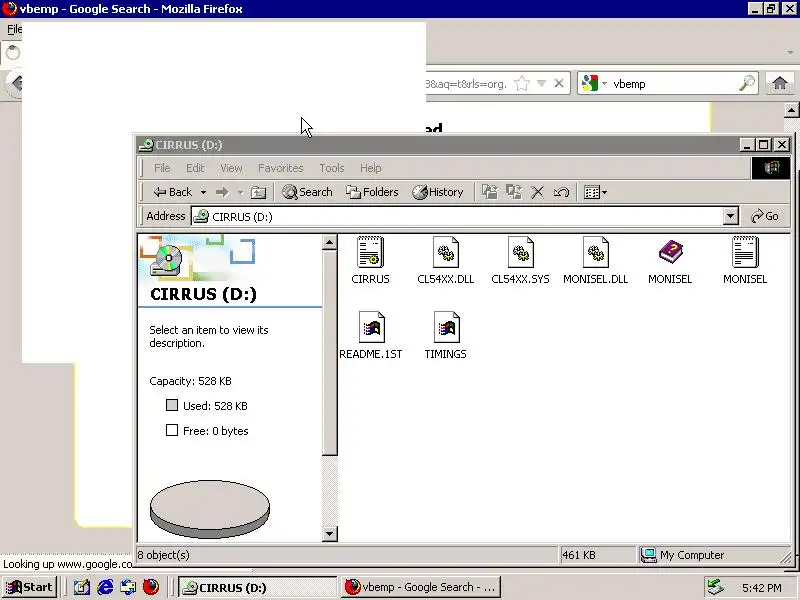The image size is (800, 600).
Task: Click the Go button beside Address bar
Action: 765,216
